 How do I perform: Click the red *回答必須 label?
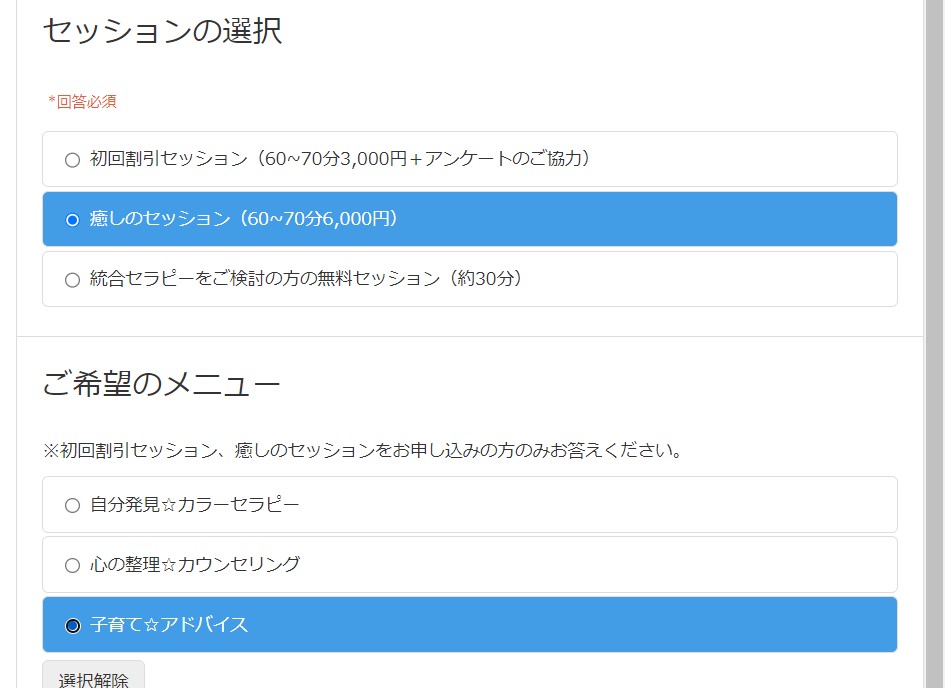pos(83,101)
